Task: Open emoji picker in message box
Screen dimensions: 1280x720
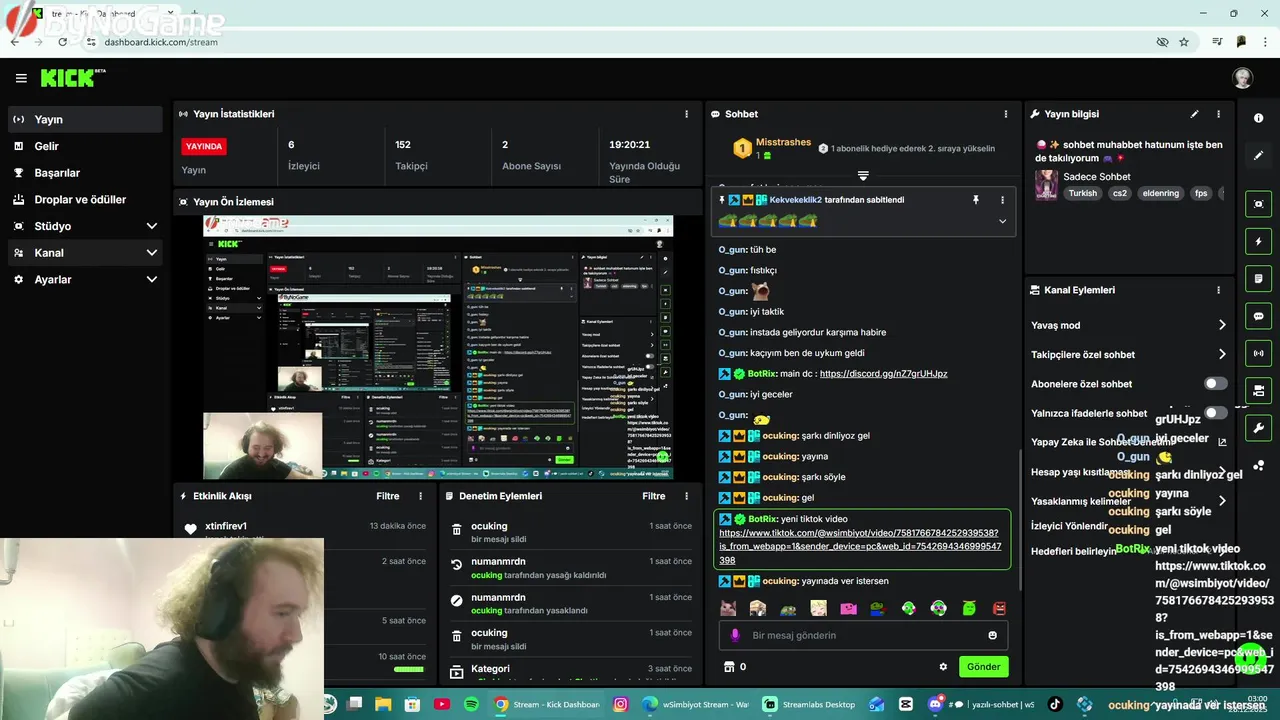Action: [x=992, y=635]
